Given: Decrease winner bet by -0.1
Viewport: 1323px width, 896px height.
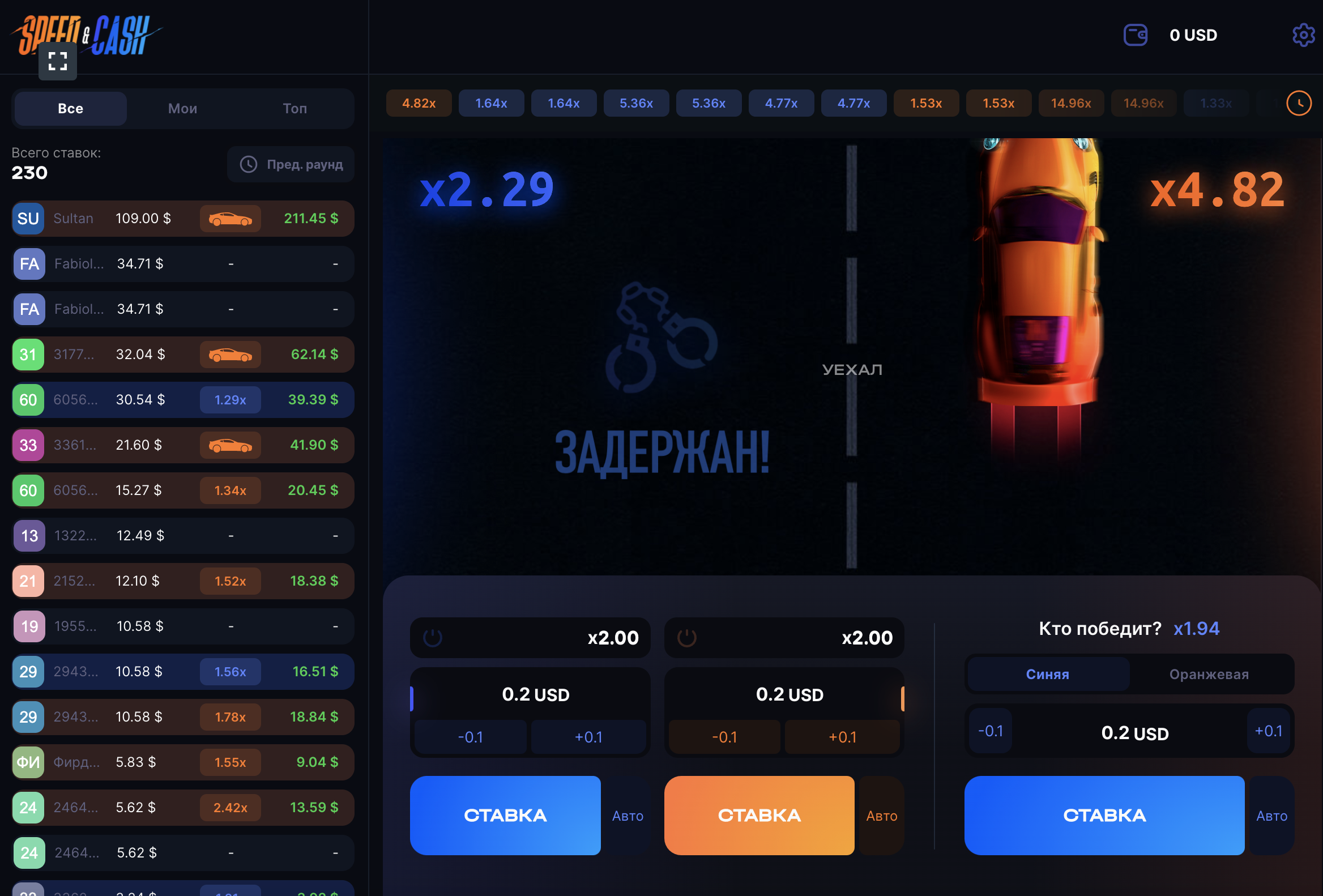Looking at the screenshot, I should click(x=990, y=731).
